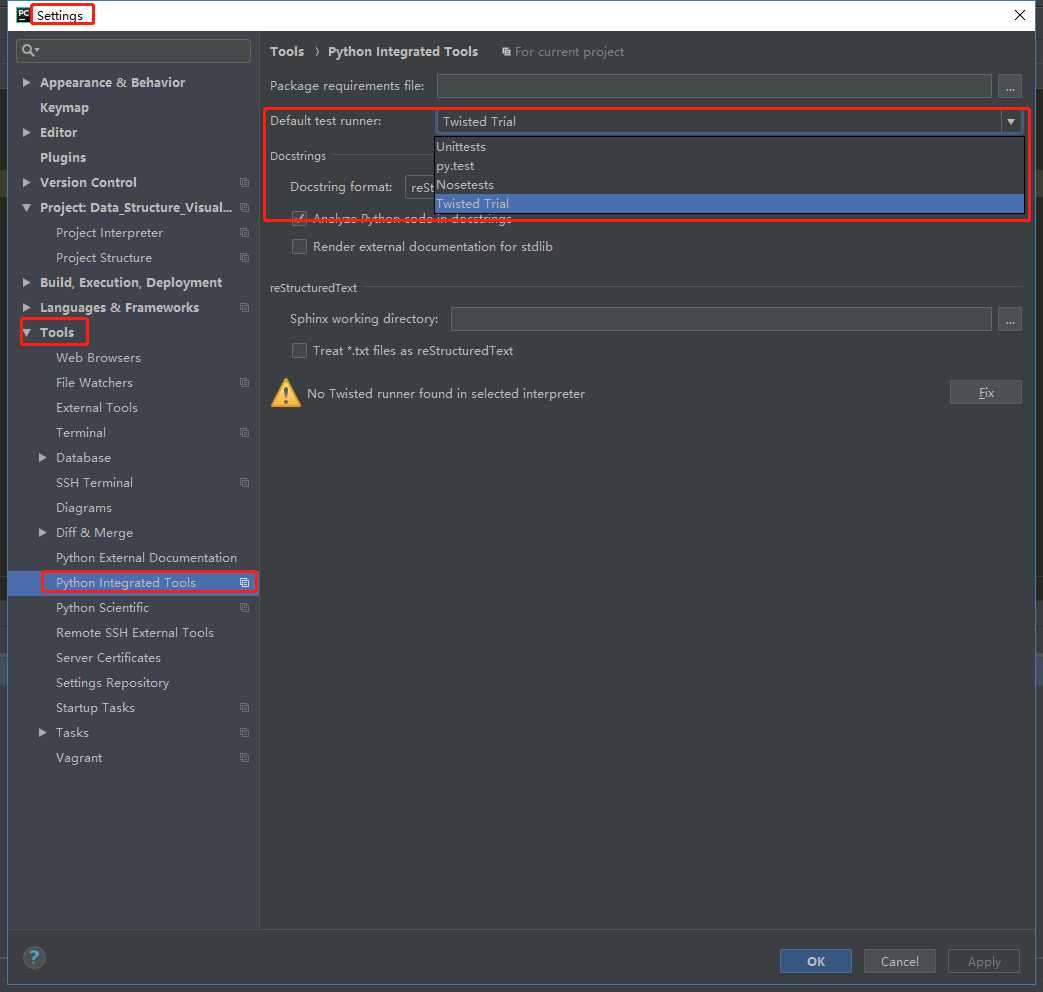Expand the Diff & Merge node
1043x992 pixels.
coord(43,532)
